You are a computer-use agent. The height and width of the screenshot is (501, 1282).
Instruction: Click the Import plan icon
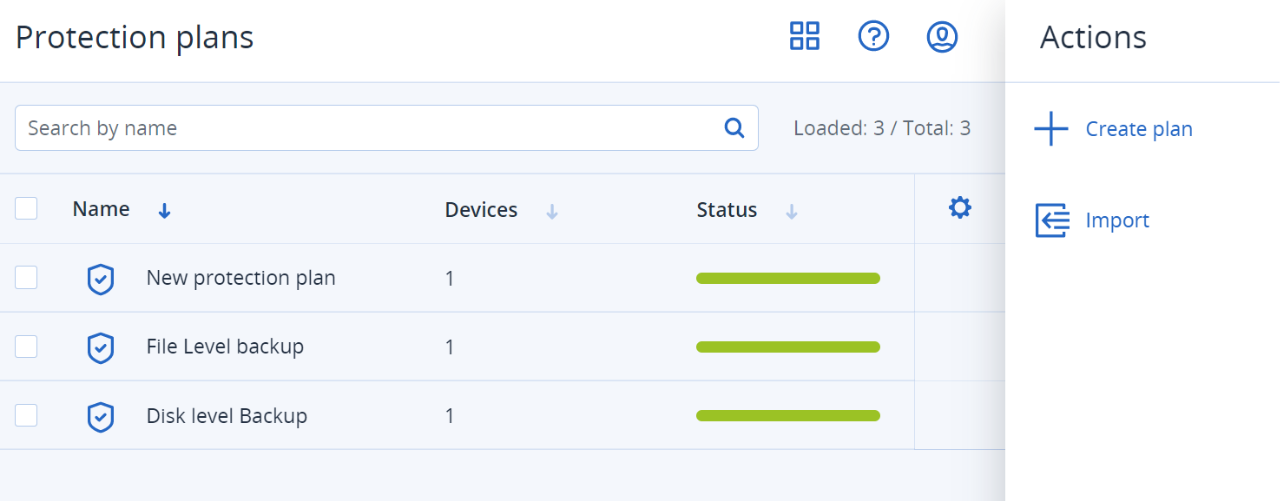[x=1052, y=221]
